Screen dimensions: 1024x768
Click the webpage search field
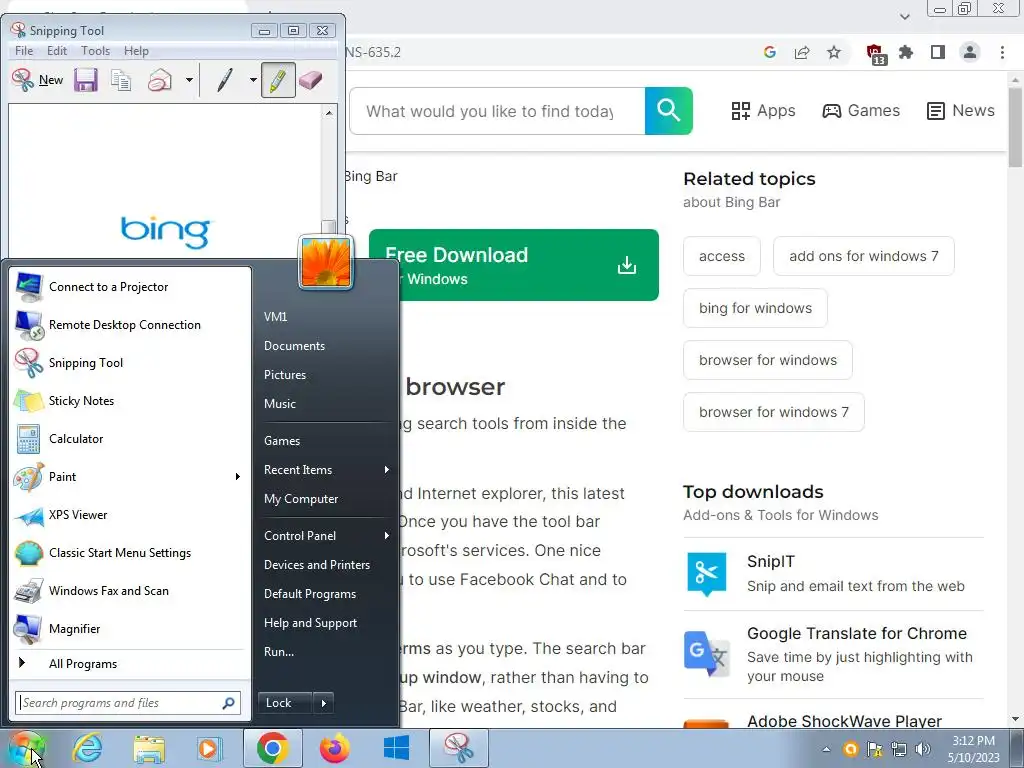point(498,111)
